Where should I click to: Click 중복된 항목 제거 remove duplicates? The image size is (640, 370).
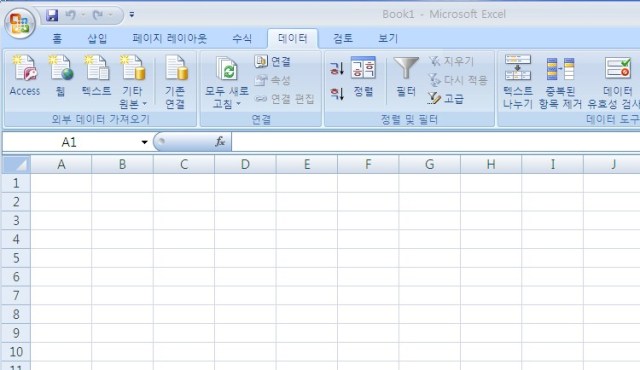point(560,82)
